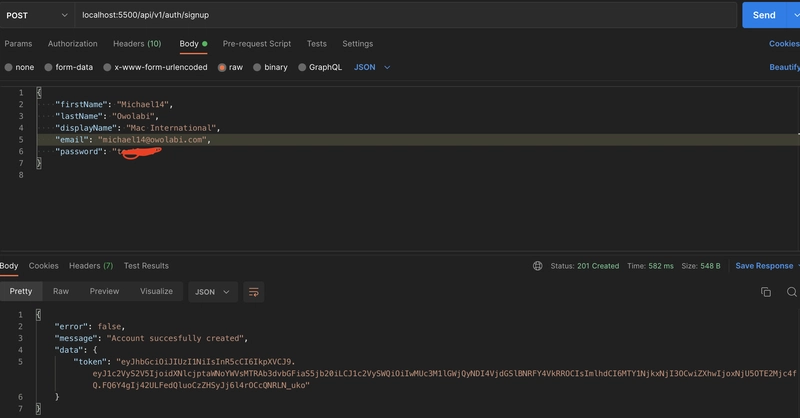Select the raw body radio
800x418 pixels.
pos(222,67)
